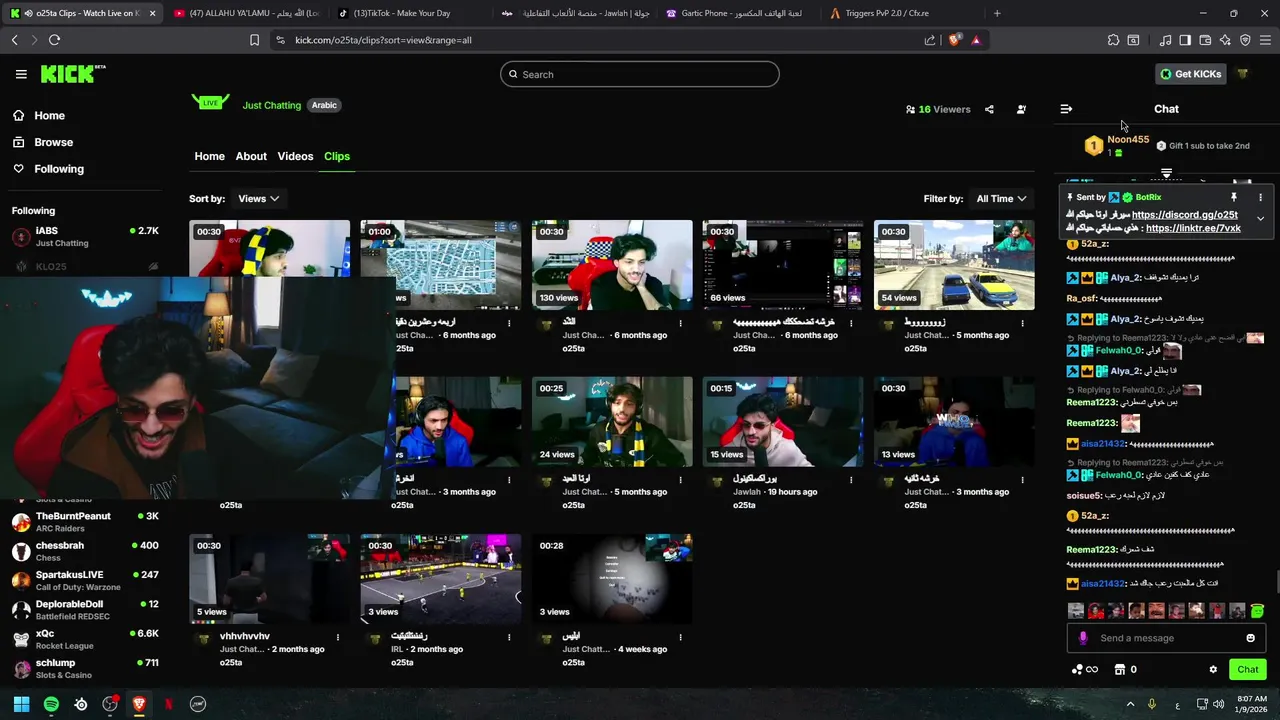Toggle the browser sidebar panel icon

pos(1185,40)
